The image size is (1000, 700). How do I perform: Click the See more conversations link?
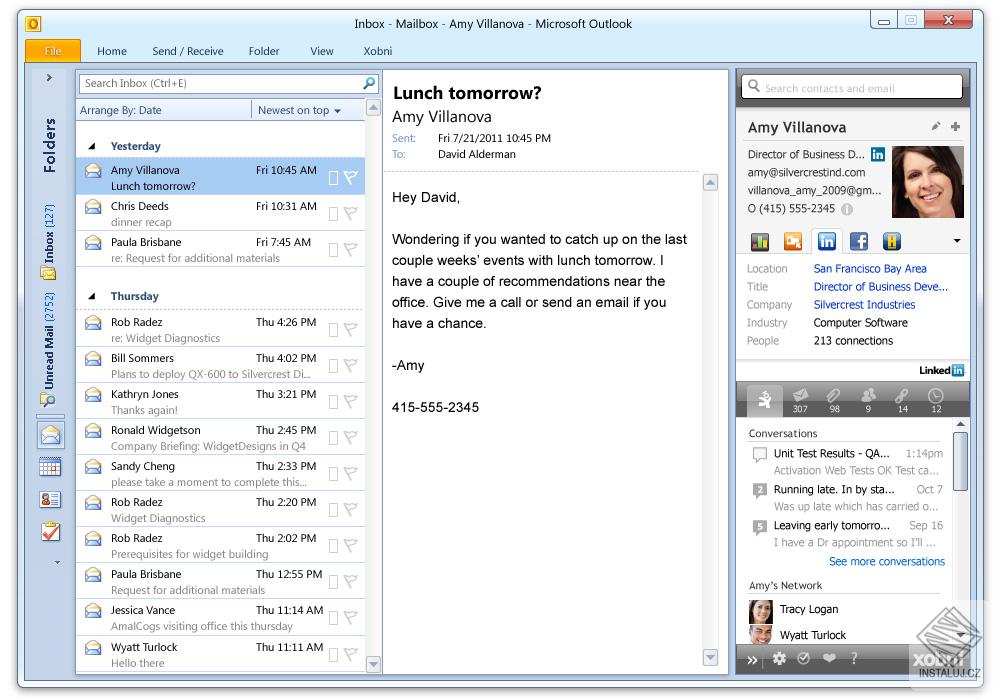click(x=886, y=561)
